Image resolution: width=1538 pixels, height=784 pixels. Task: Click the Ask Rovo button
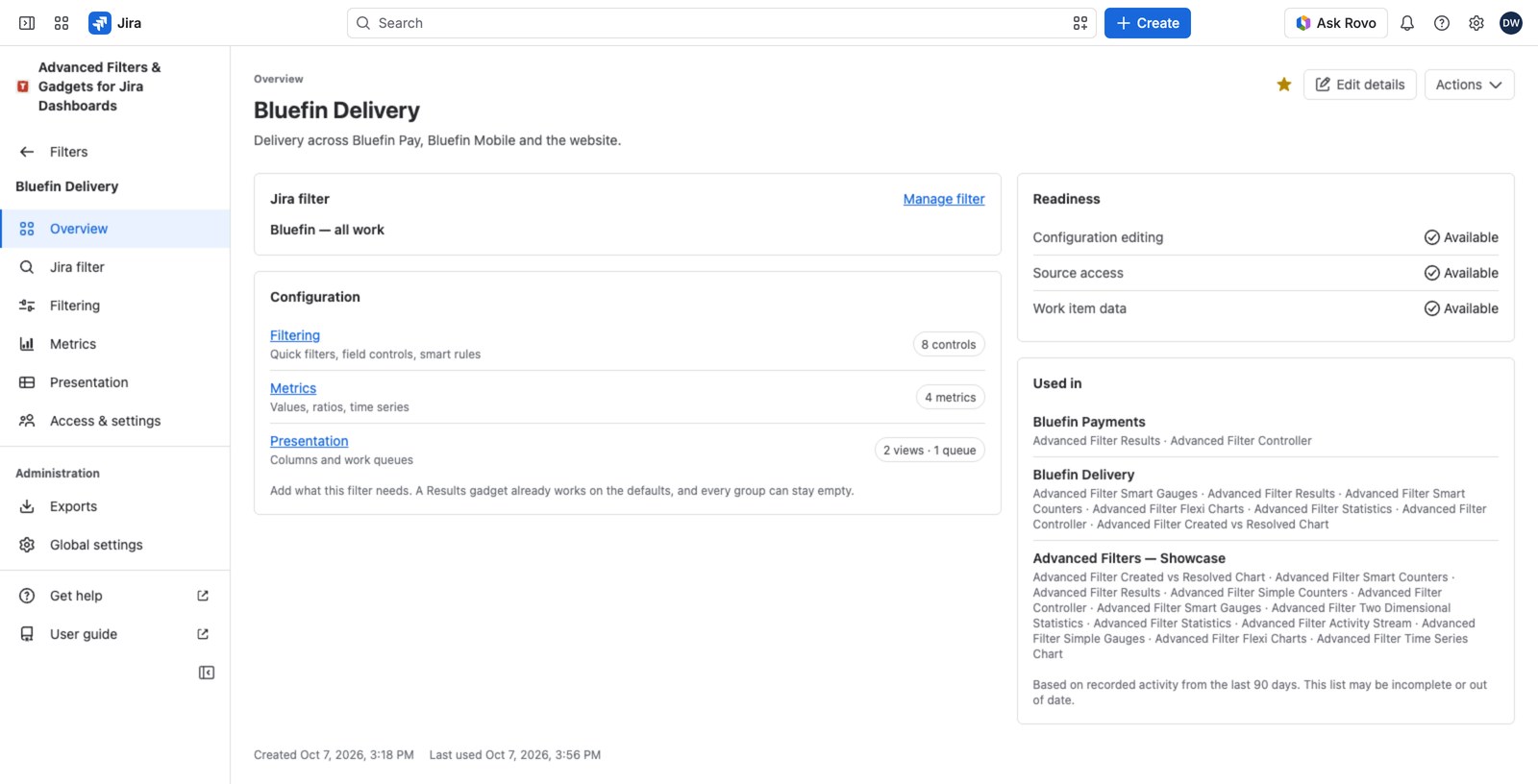tap(1335, 23)
